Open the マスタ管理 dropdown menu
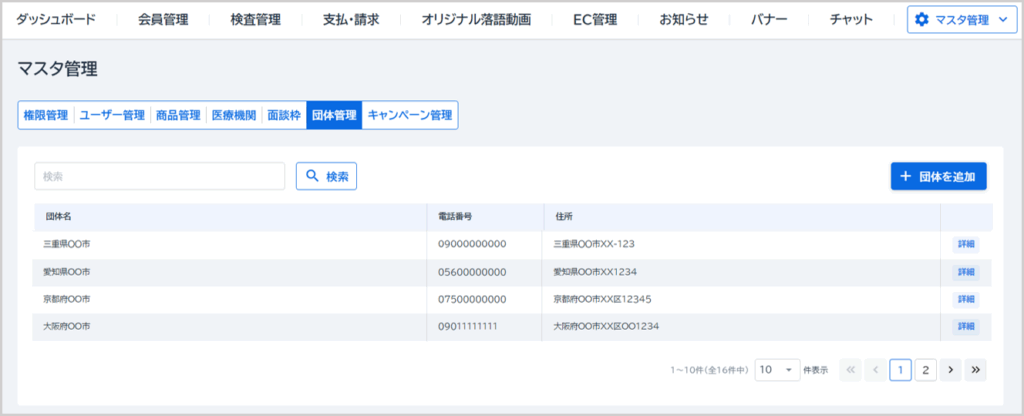The image size is (1024, 416). click(961, 19)
